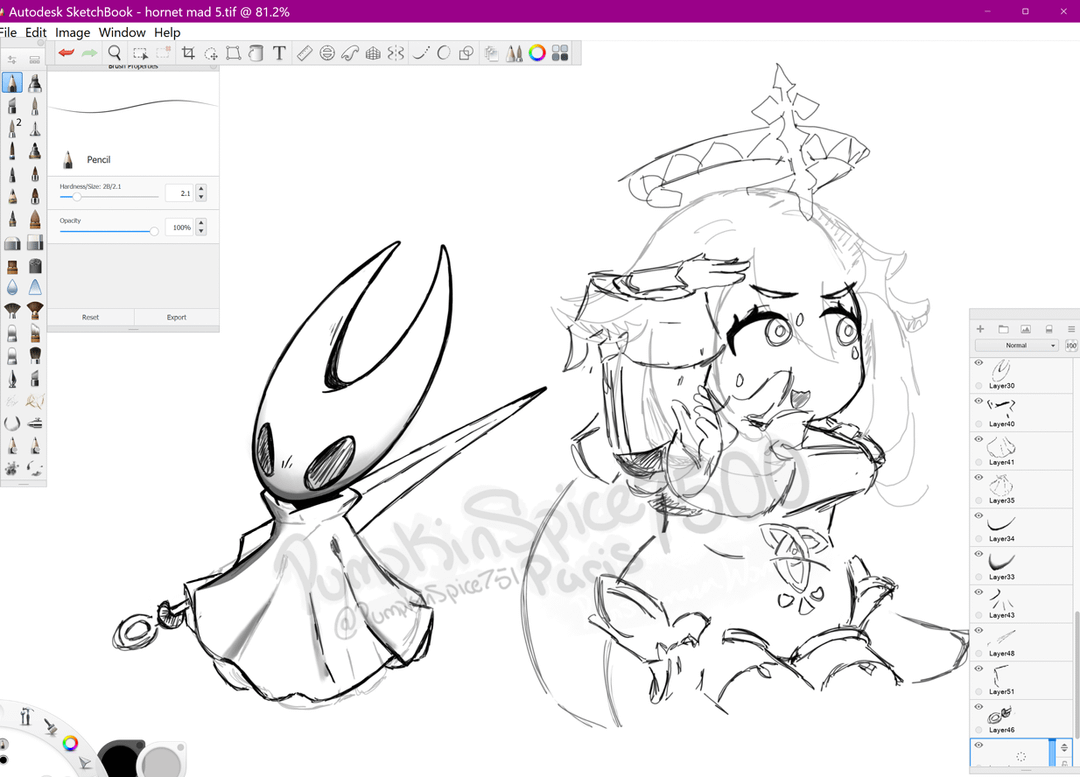Open the Window menu
Viewport: 1080px width, 777px height.
click(x=122, y=33)
